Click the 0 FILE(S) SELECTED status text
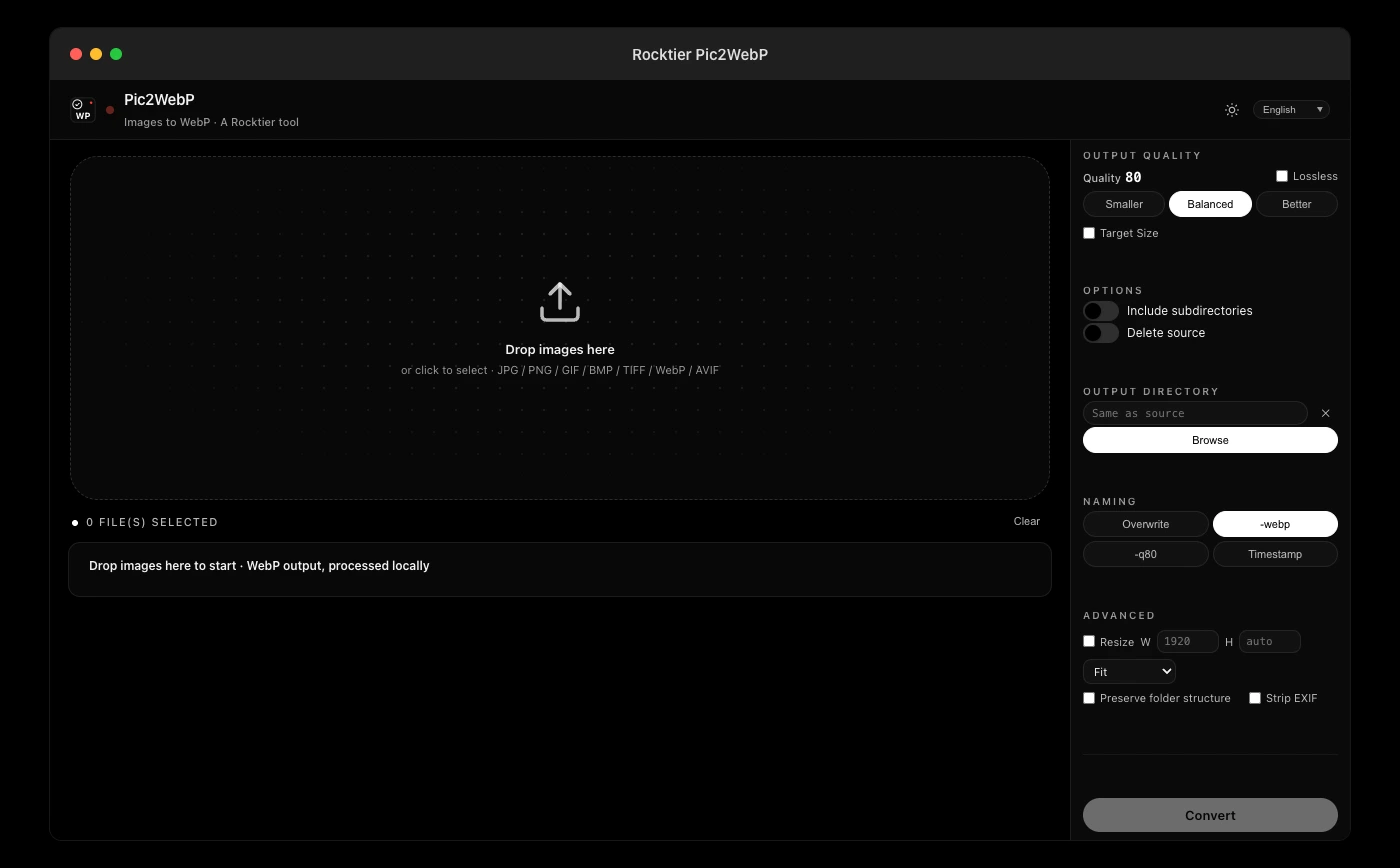The image size is (1400, 868). pos(152,522)
